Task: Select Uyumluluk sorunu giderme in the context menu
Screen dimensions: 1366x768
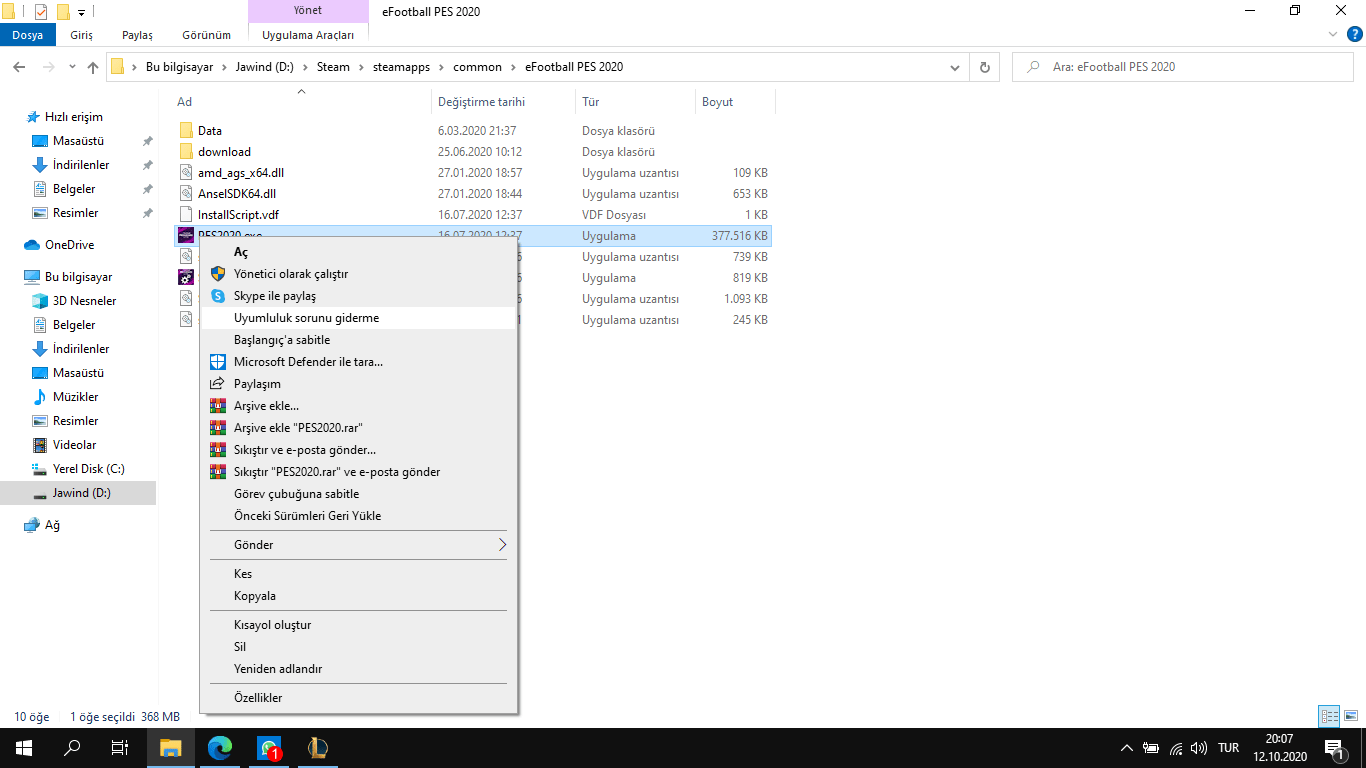Action: (358, 318)
